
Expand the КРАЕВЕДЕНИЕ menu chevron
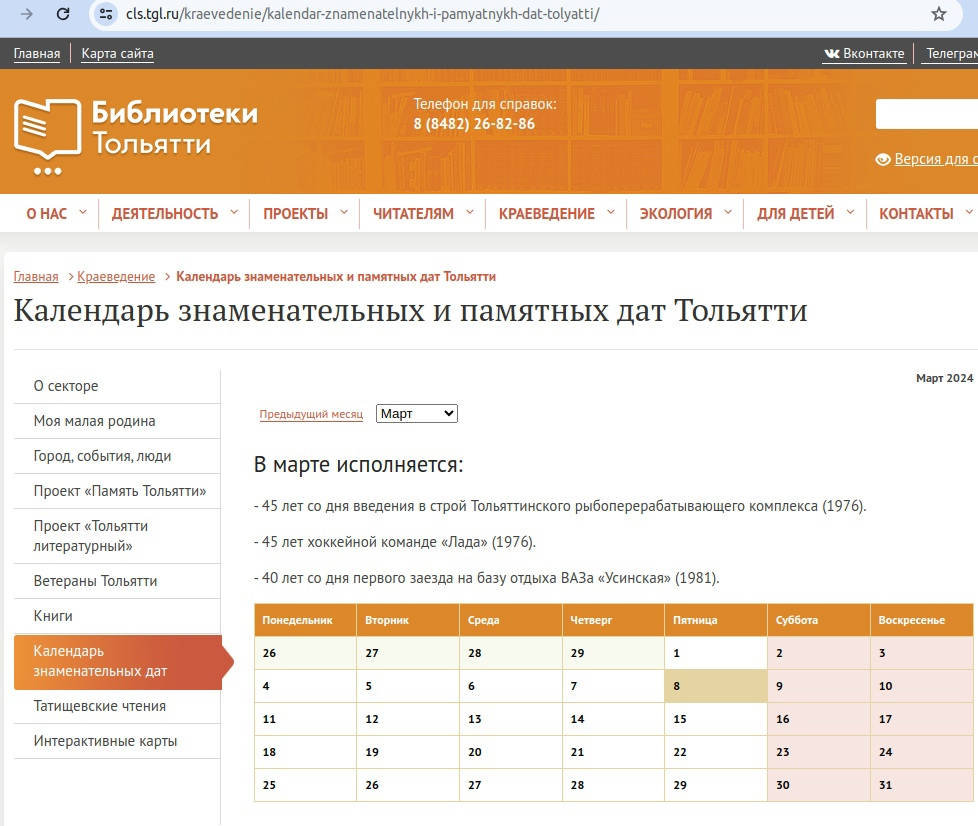pos(611,213)
